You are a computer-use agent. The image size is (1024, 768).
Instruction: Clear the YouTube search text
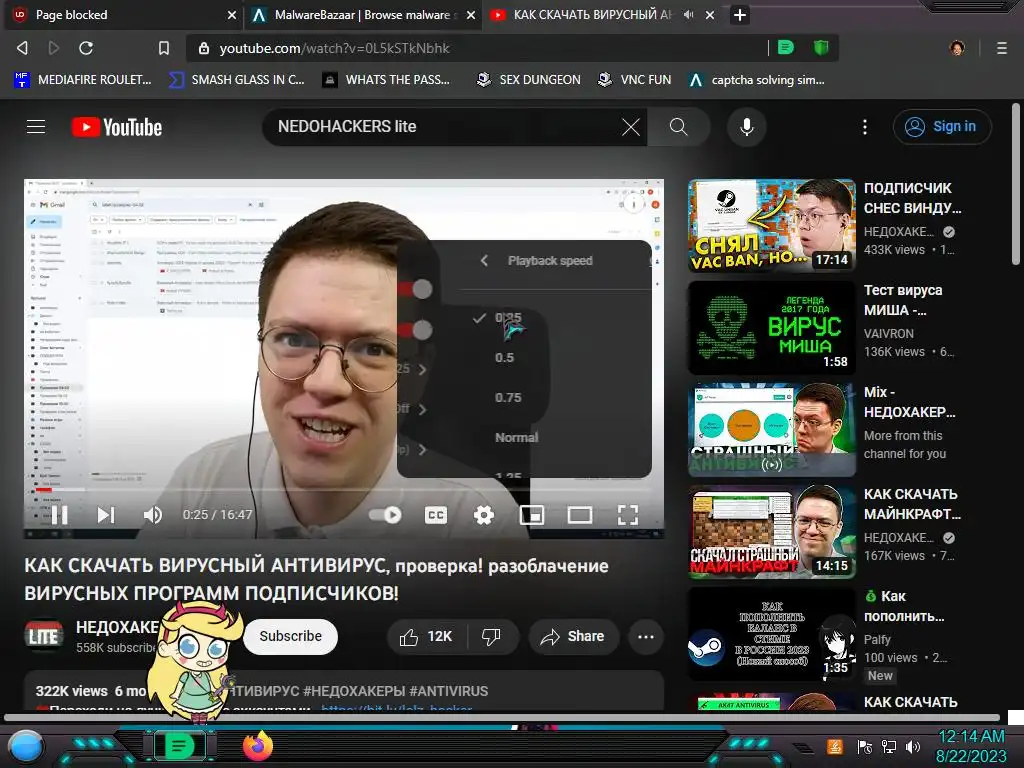tap(630, 127)
